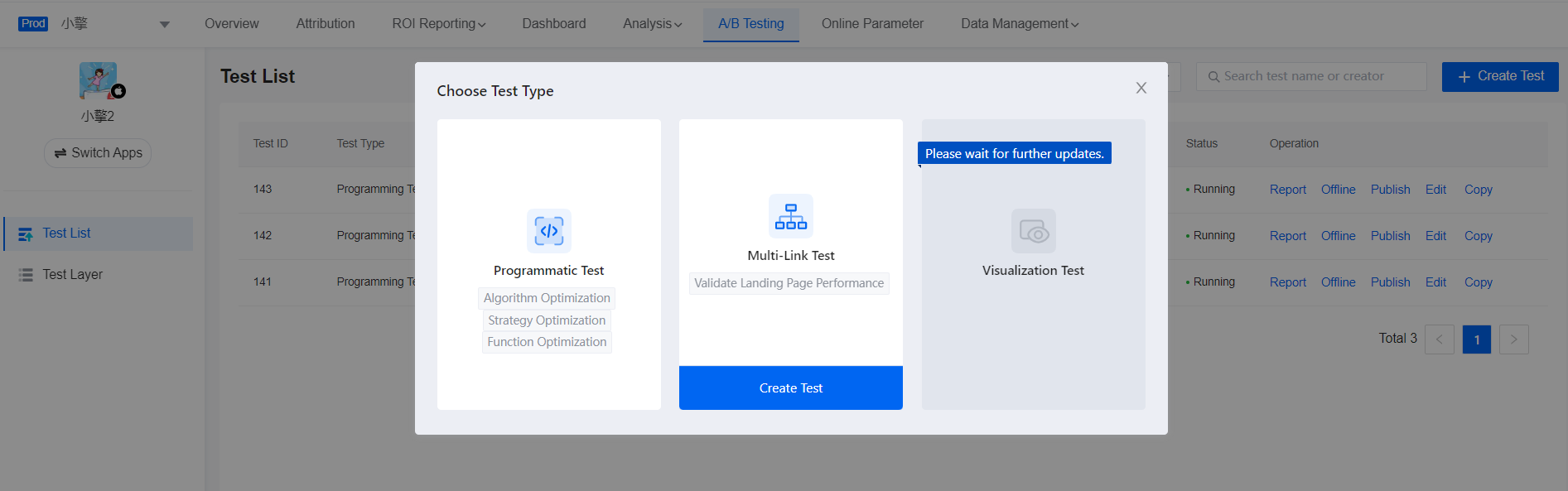Click the swap arrows icon in Switch Apps
Viewport: 1568px width, 491px height.
(60, 153)
